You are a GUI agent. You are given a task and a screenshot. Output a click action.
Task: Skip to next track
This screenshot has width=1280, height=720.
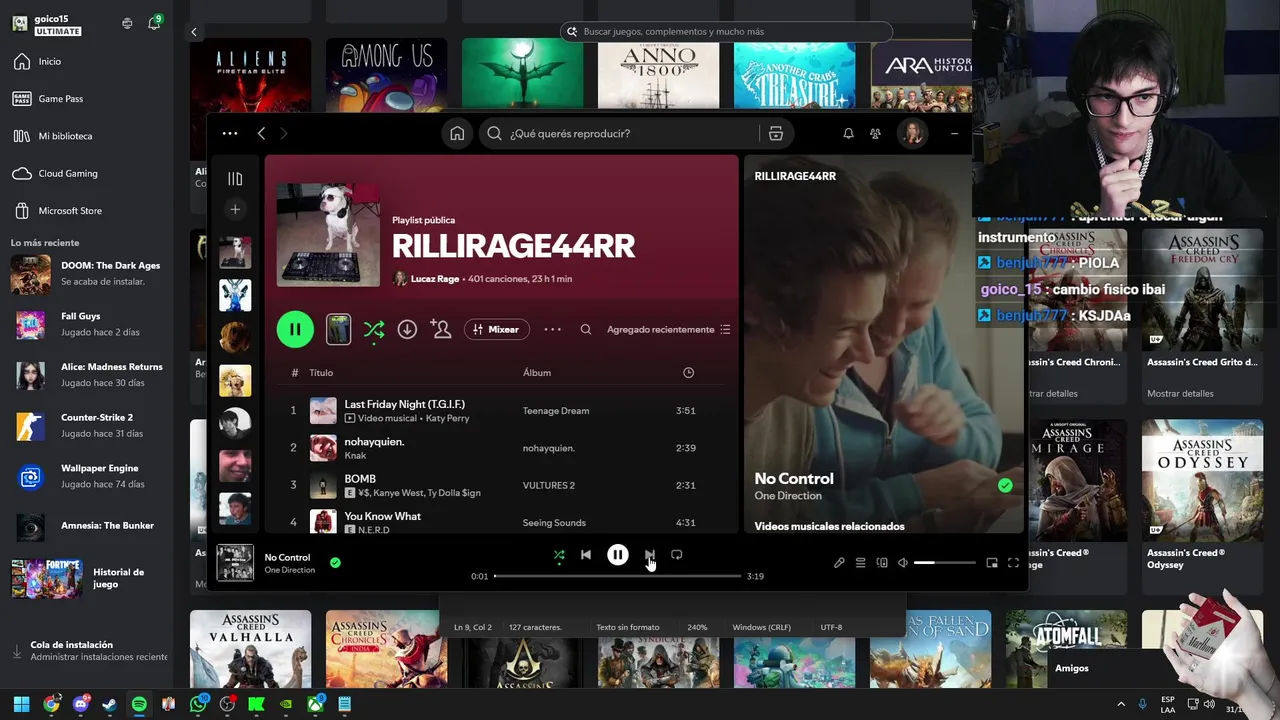650,555
